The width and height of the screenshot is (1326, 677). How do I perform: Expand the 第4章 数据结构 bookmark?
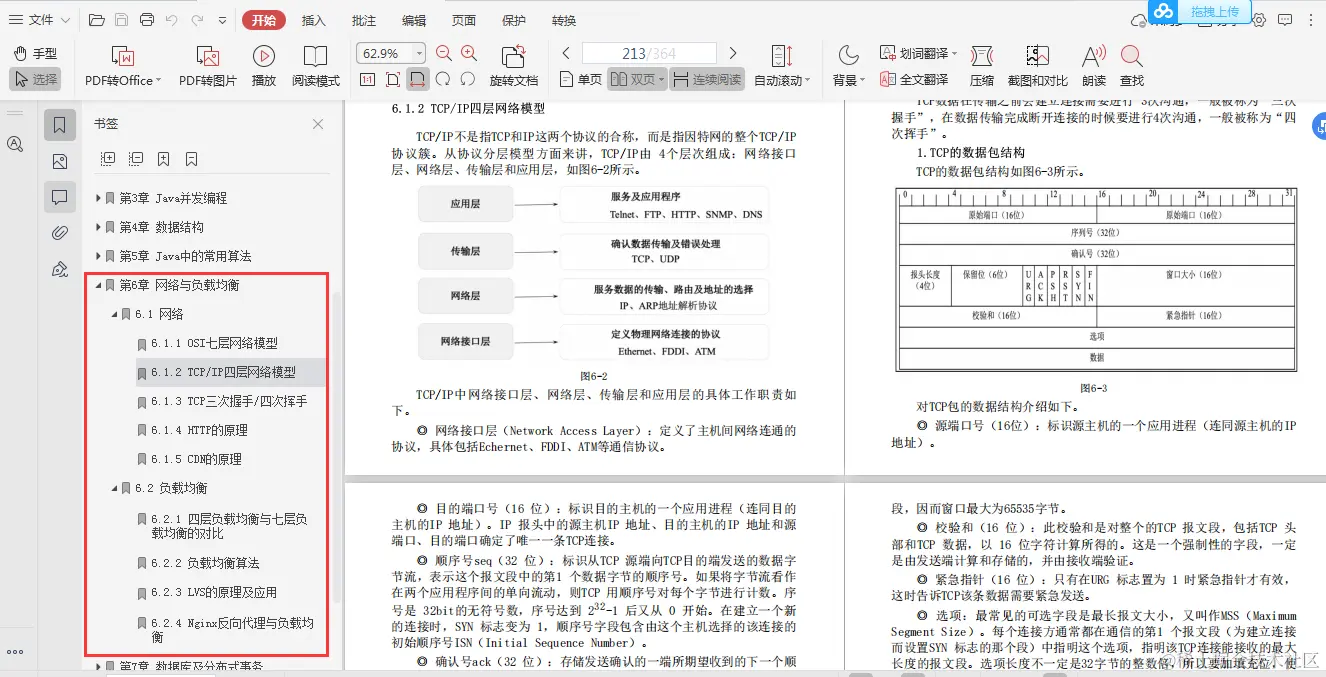pyautogui.click(x=97, y=227)
